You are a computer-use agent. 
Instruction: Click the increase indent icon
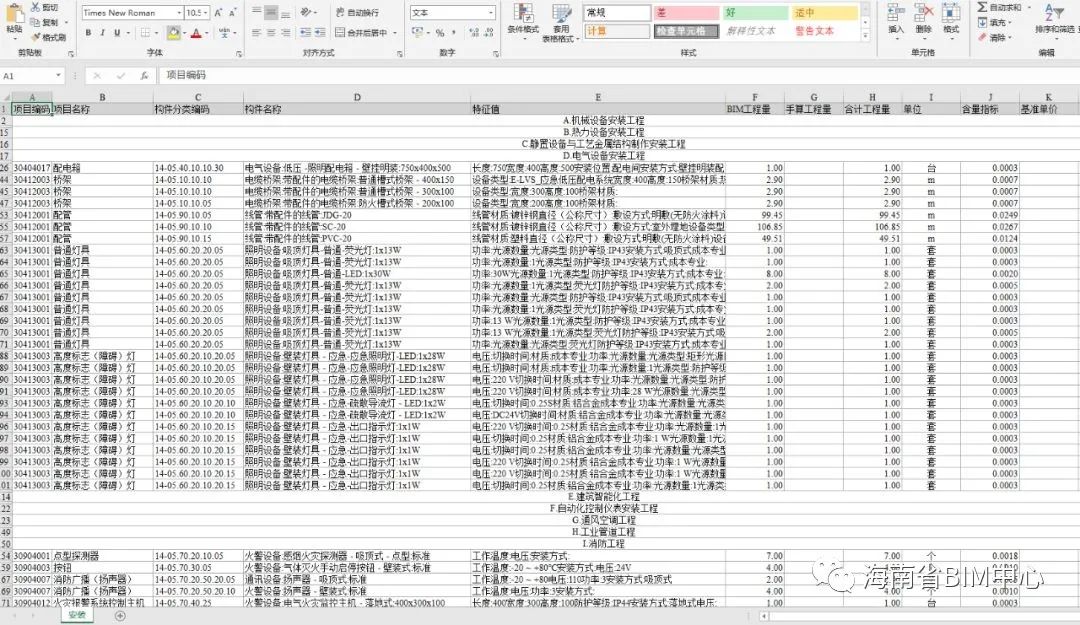point(320,32)
